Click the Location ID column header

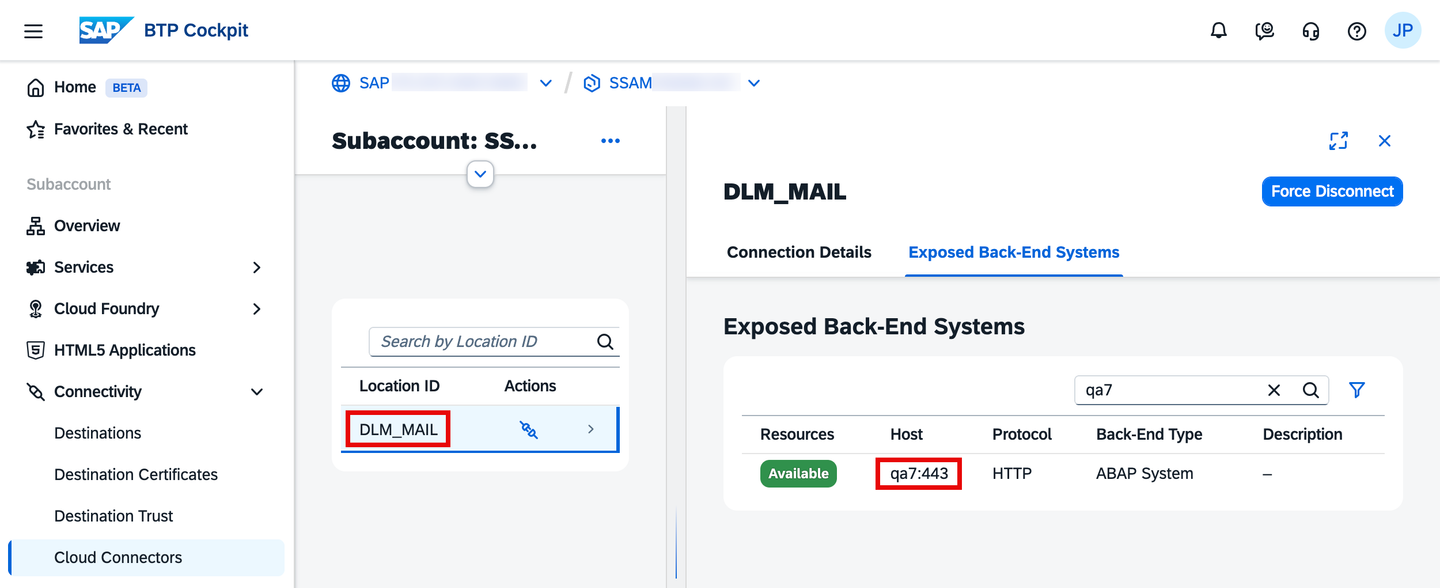(x=399, y=386)
